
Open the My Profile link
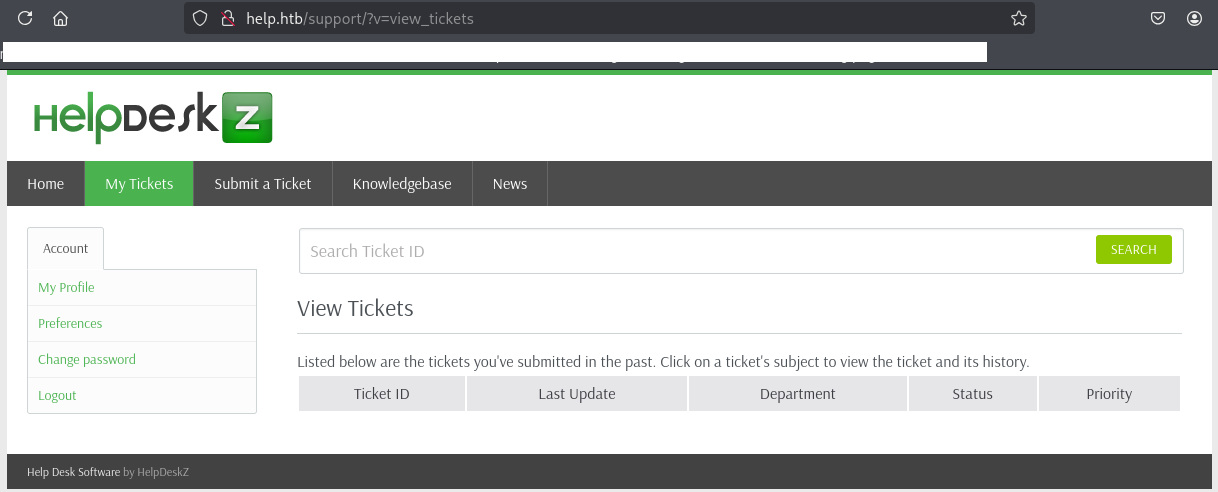[x=66, y=288]
